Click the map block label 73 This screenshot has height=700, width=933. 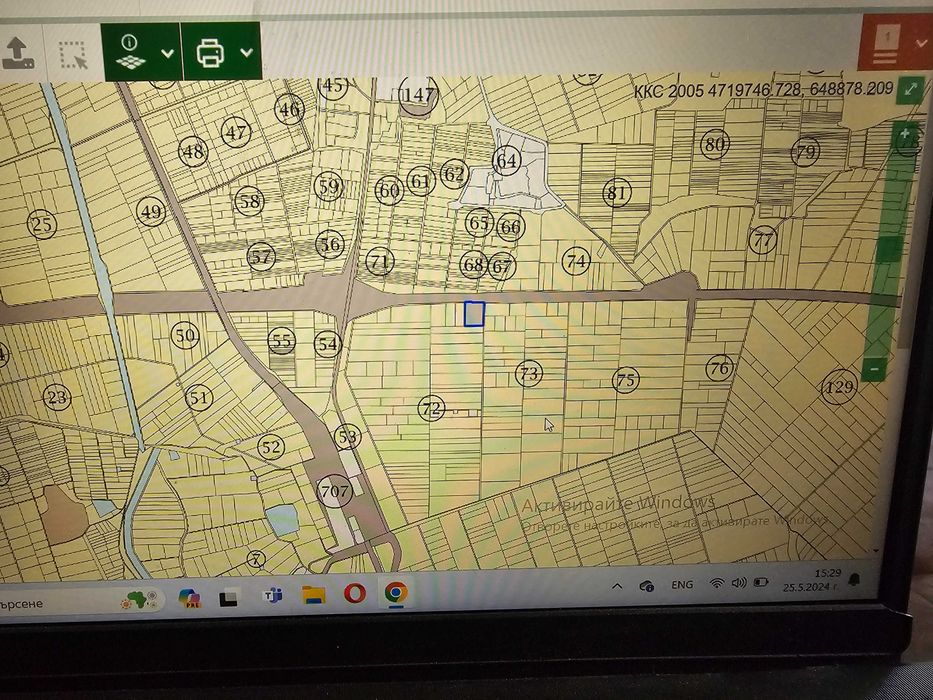pos(528,374)
